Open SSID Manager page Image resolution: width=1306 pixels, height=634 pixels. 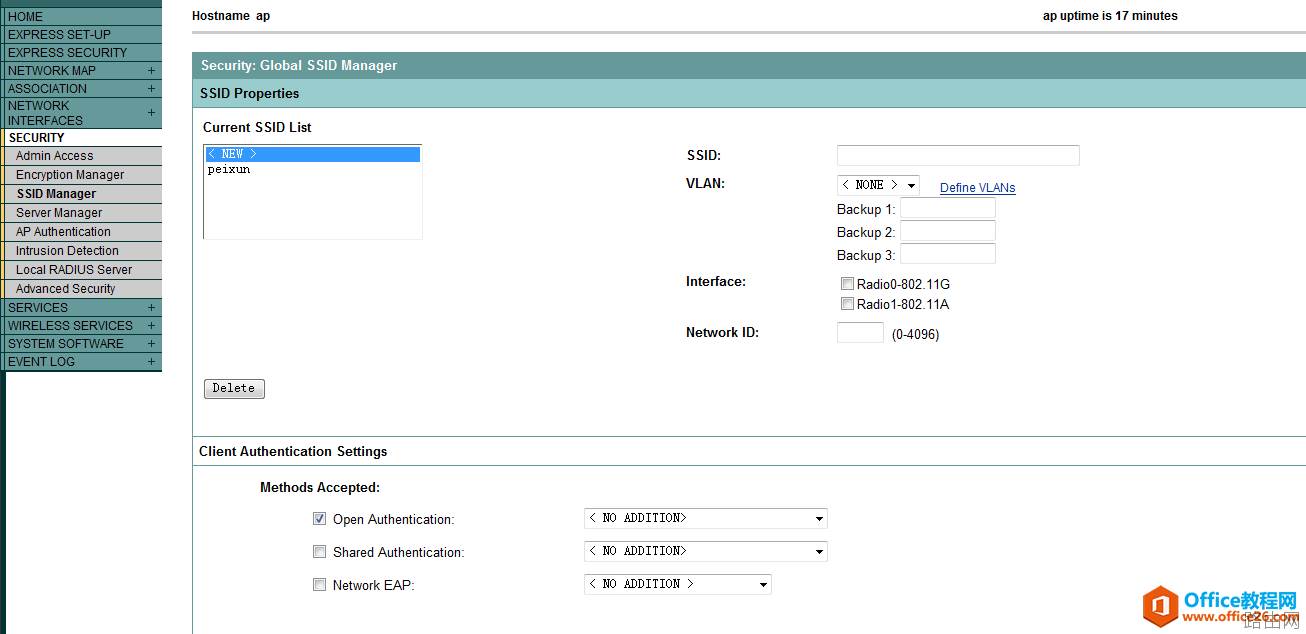point(56,194)
